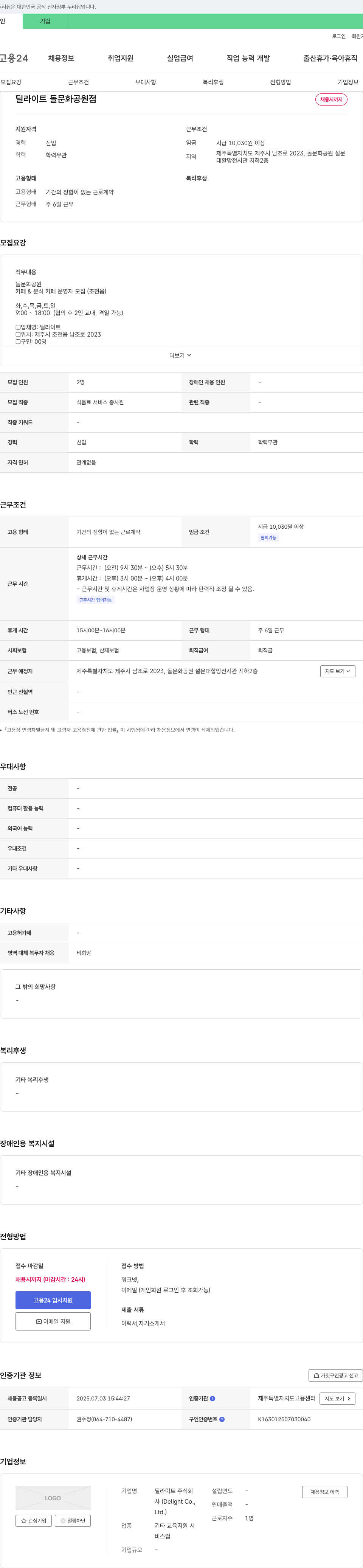Click the 인증기관 help info icon
Screen dimensions: 363x1568
[213, 1398]
